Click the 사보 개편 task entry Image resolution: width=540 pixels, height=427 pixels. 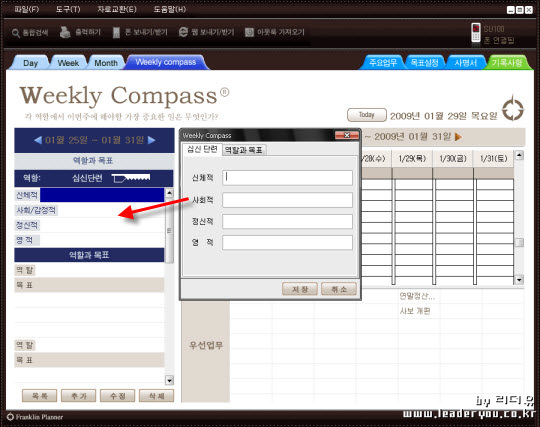[415, 311]
